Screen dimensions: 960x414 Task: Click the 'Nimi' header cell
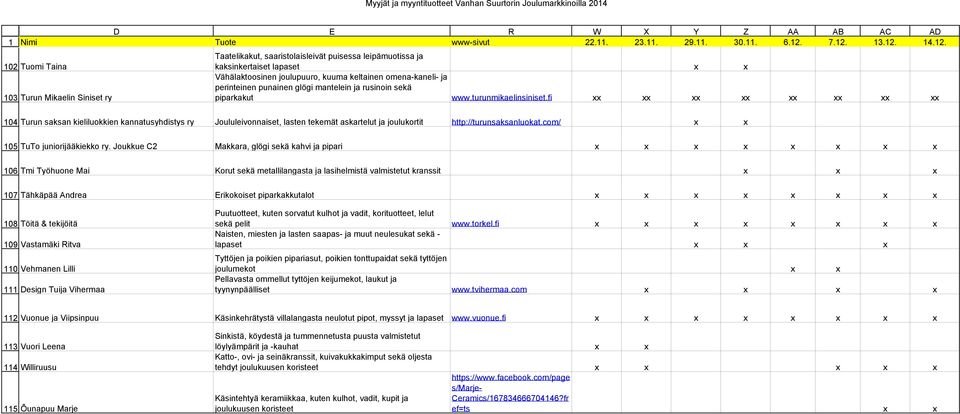116,42
